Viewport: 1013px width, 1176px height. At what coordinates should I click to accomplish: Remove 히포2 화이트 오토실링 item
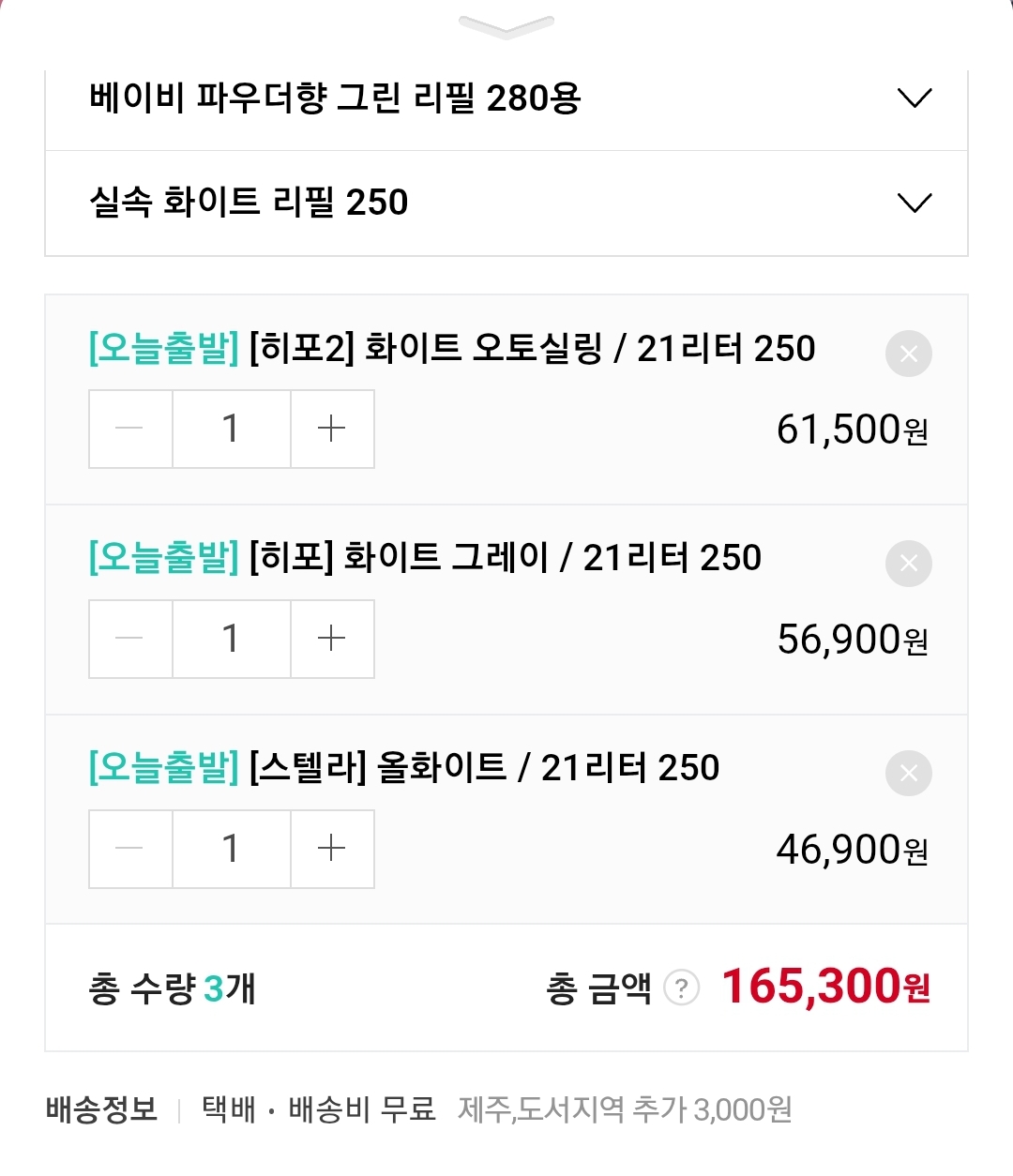pyautogui.click(x=908, y=354)
